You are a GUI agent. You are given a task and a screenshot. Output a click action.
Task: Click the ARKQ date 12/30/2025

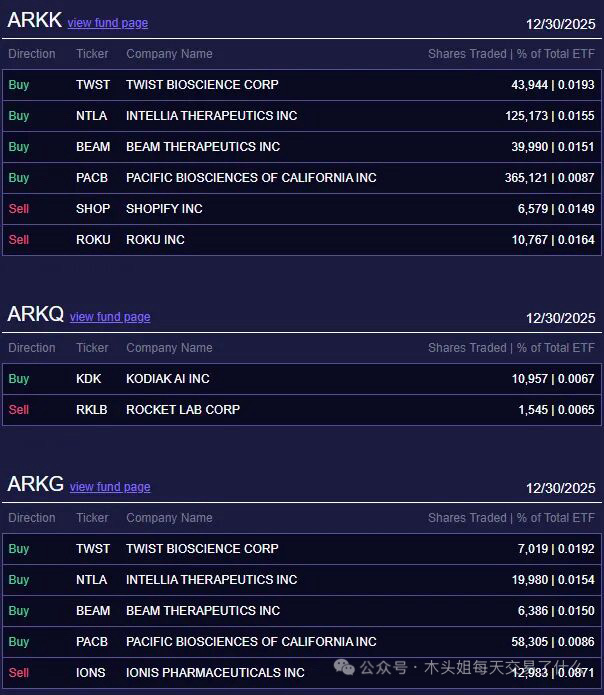[560, 318]
